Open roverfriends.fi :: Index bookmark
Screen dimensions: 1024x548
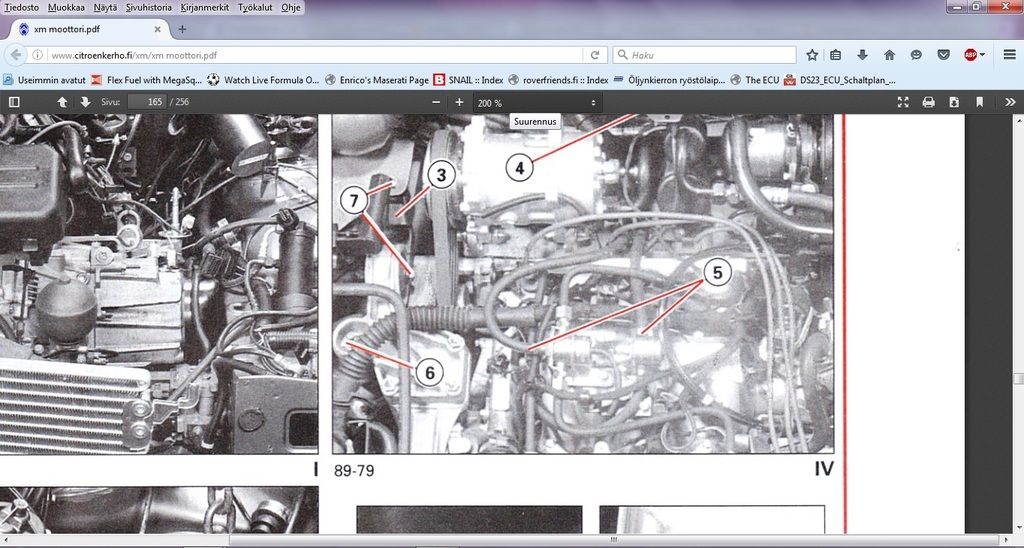[x=558, y=80]
